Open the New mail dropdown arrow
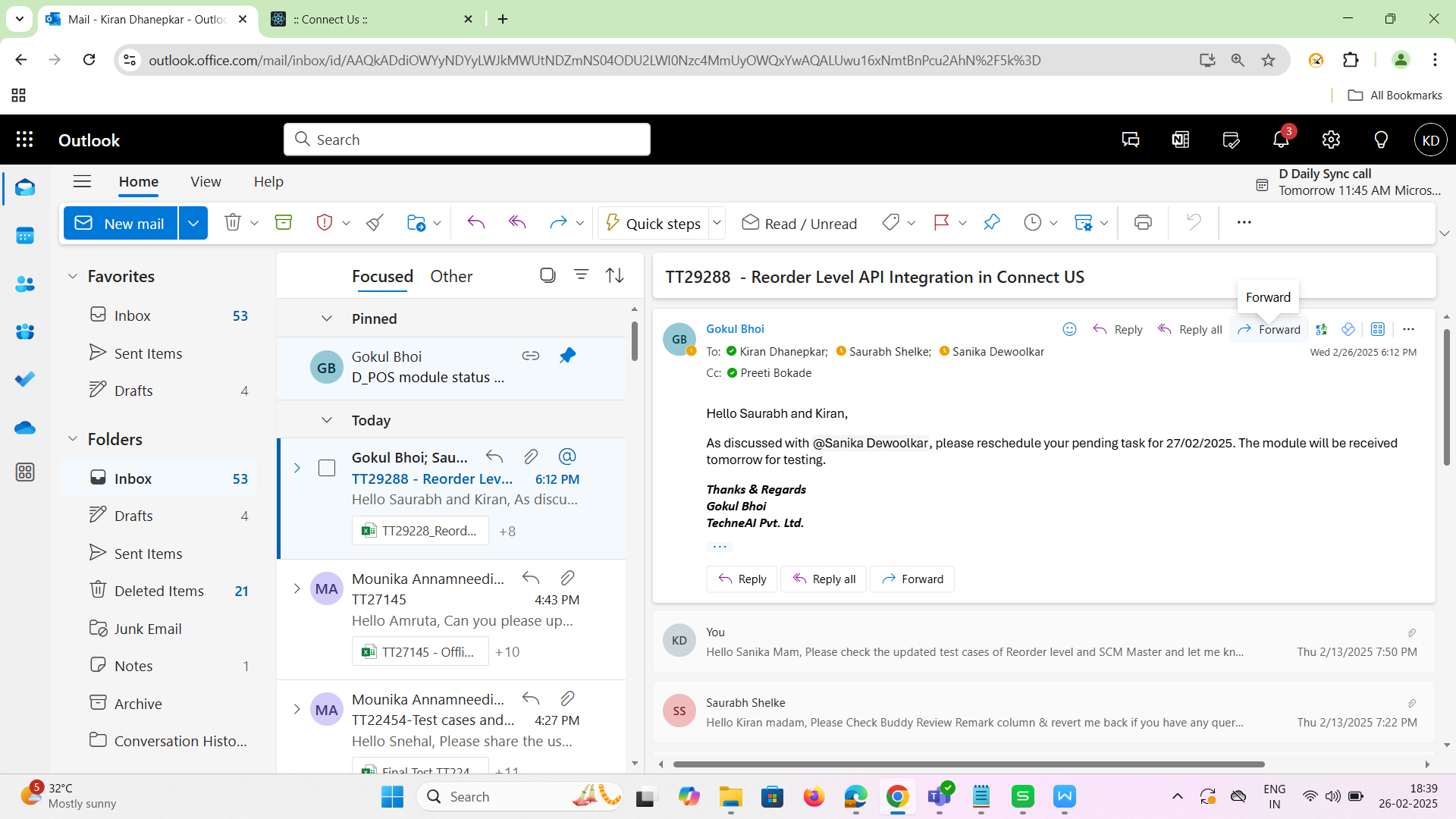This screenshot has width=1456, height=819. pyautogui.click(x=193, y=223)
